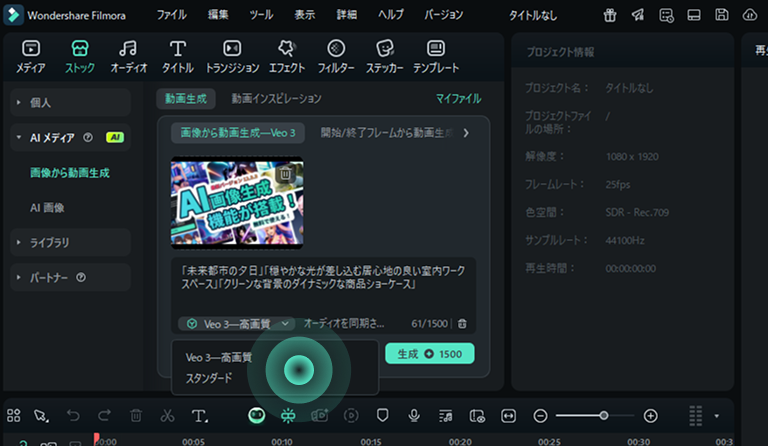Select 画像から動画生成 in the sidebar
Viewport: 768px width, 446px height.
coord(70,172)
